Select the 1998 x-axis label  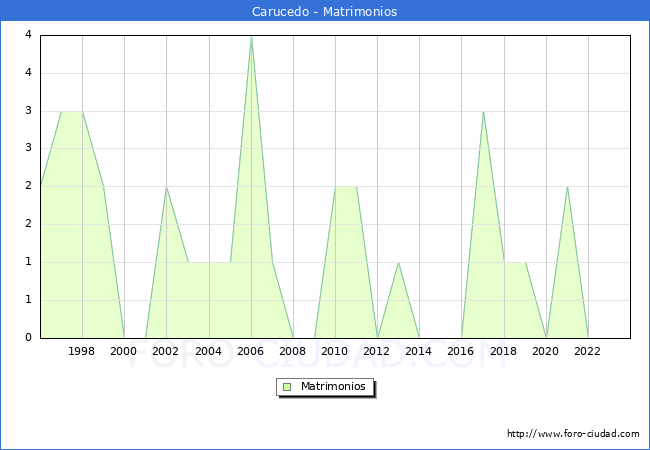pyautogui.click(x=82, y=351)
